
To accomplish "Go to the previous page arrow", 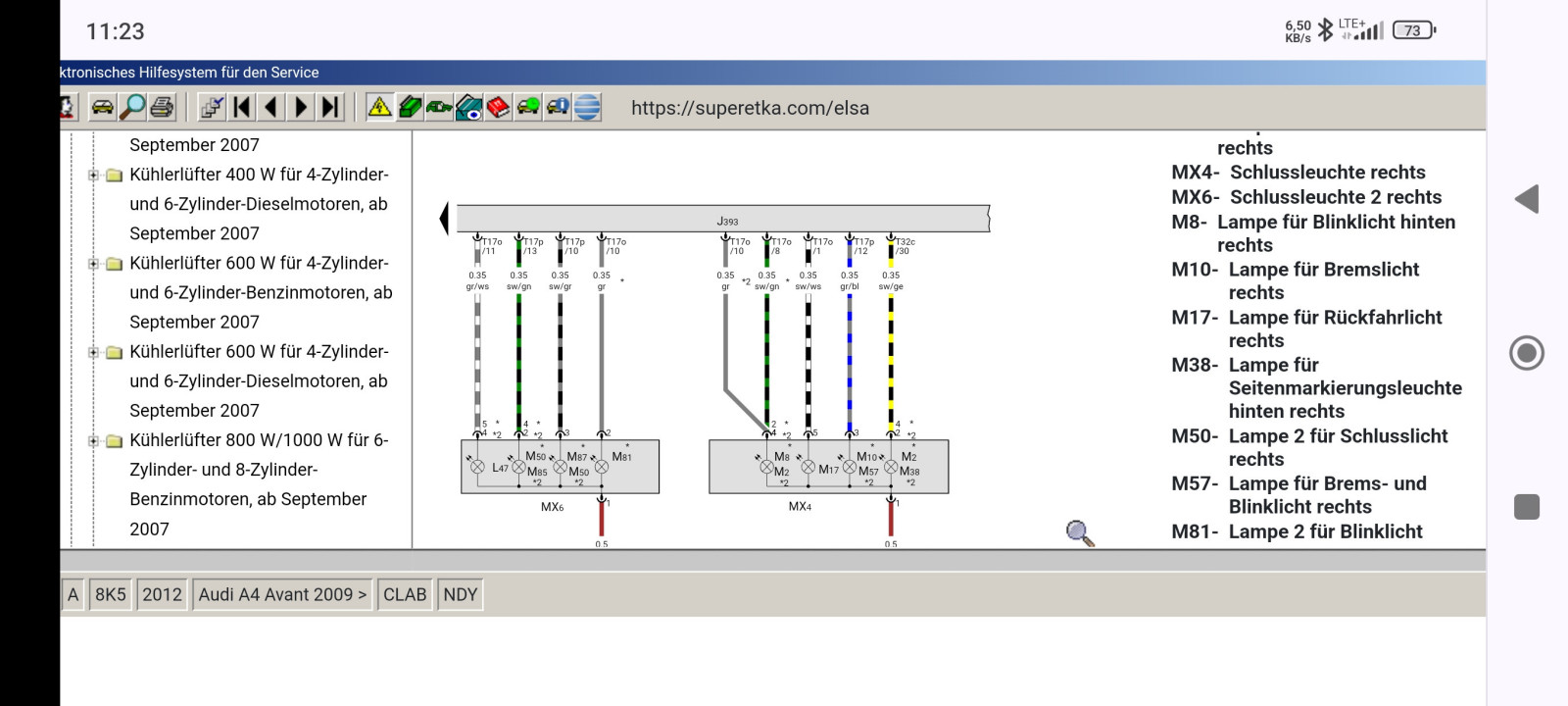I will (x=271, y=107).
